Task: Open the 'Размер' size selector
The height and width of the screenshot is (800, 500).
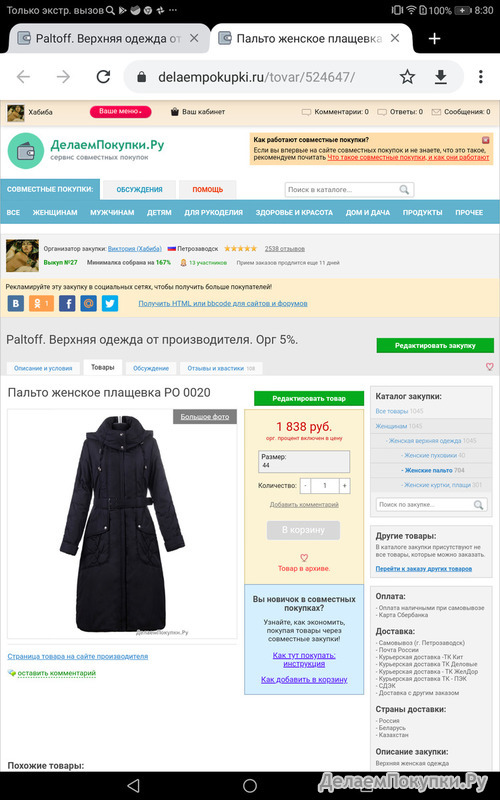Action: [304, 461]
